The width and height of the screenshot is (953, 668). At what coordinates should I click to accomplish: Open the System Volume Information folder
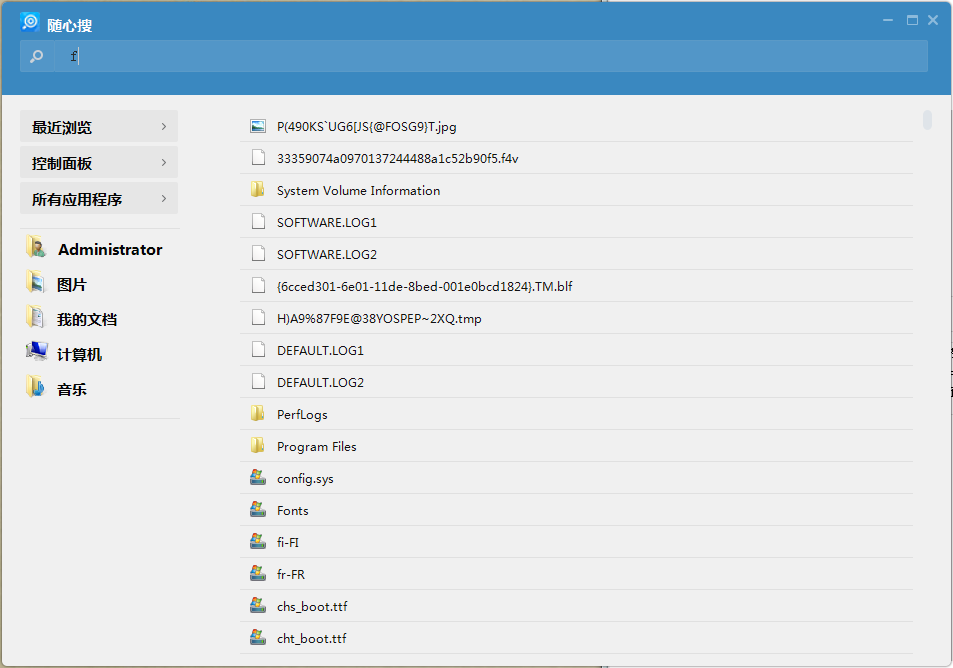click(x=358, y=190)
